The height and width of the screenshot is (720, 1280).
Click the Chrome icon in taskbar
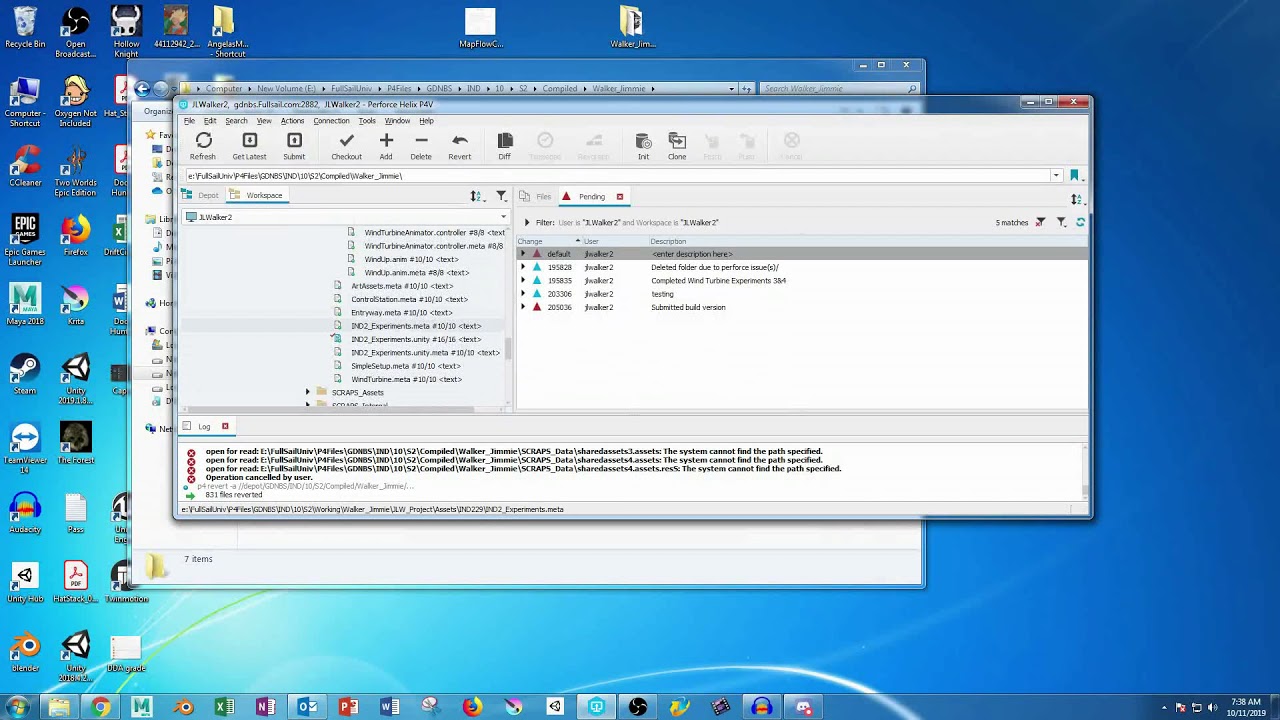(100, 707)
